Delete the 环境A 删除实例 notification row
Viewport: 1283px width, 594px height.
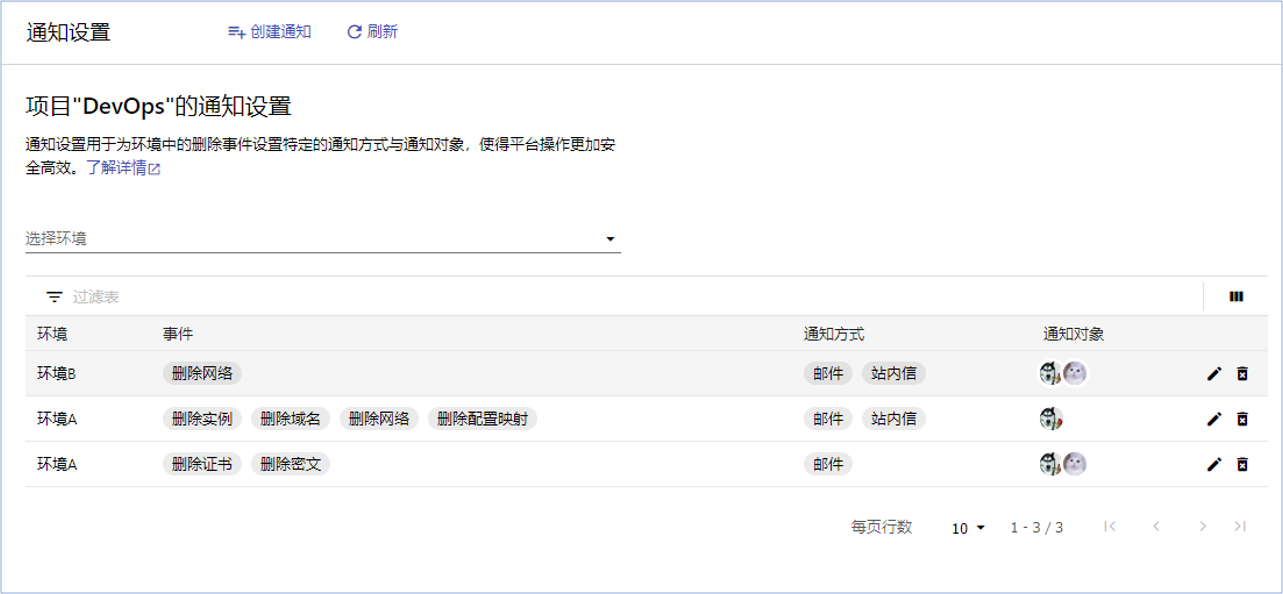1242,419
